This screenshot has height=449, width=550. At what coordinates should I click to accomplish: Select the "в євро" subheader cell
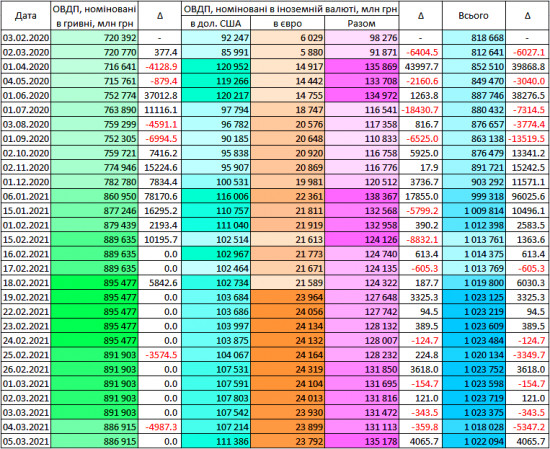click(x=288, y=24)
